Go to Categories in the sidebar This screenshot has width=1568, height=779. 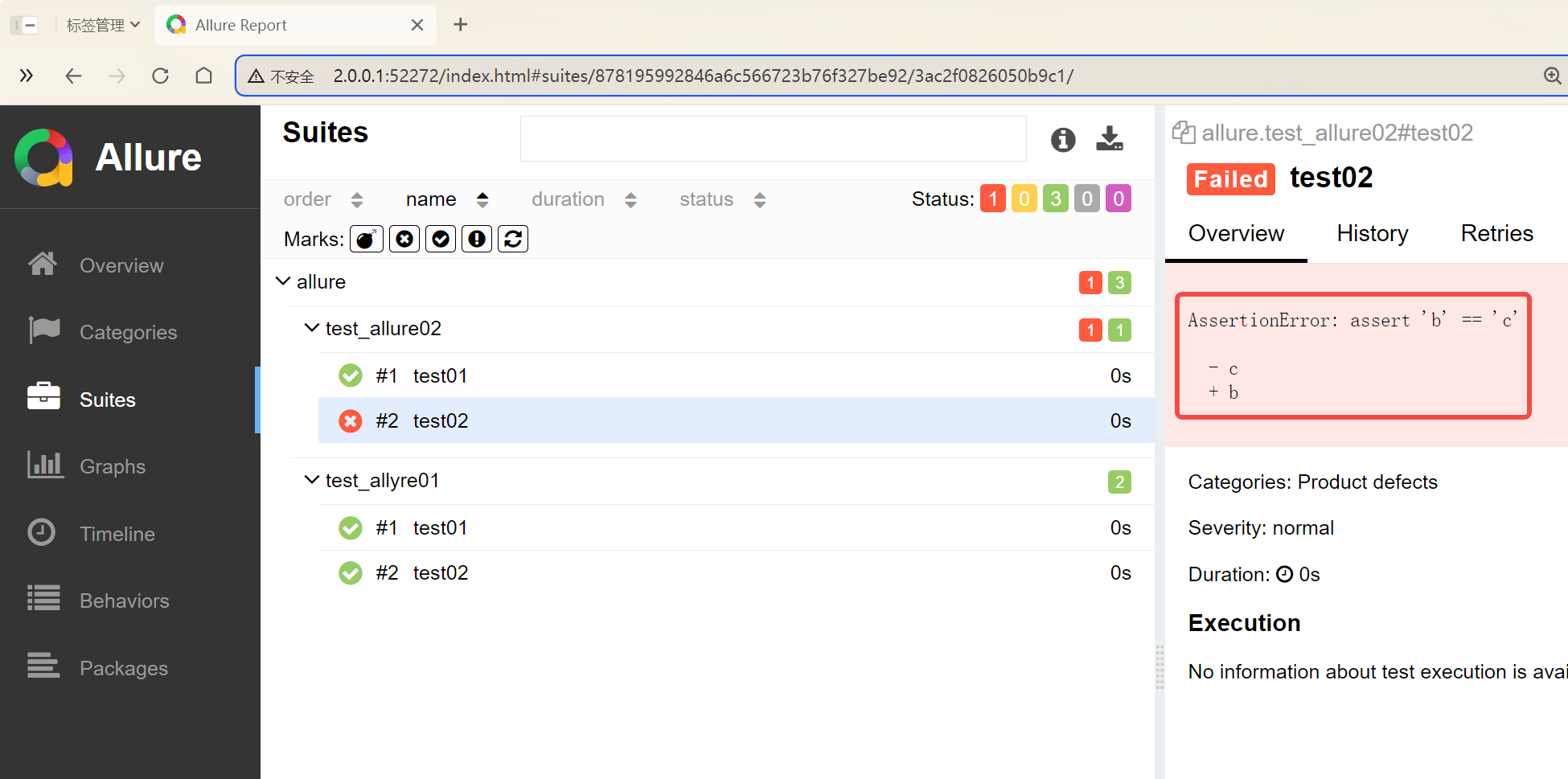pyautogui.click(x=129, y=332)
